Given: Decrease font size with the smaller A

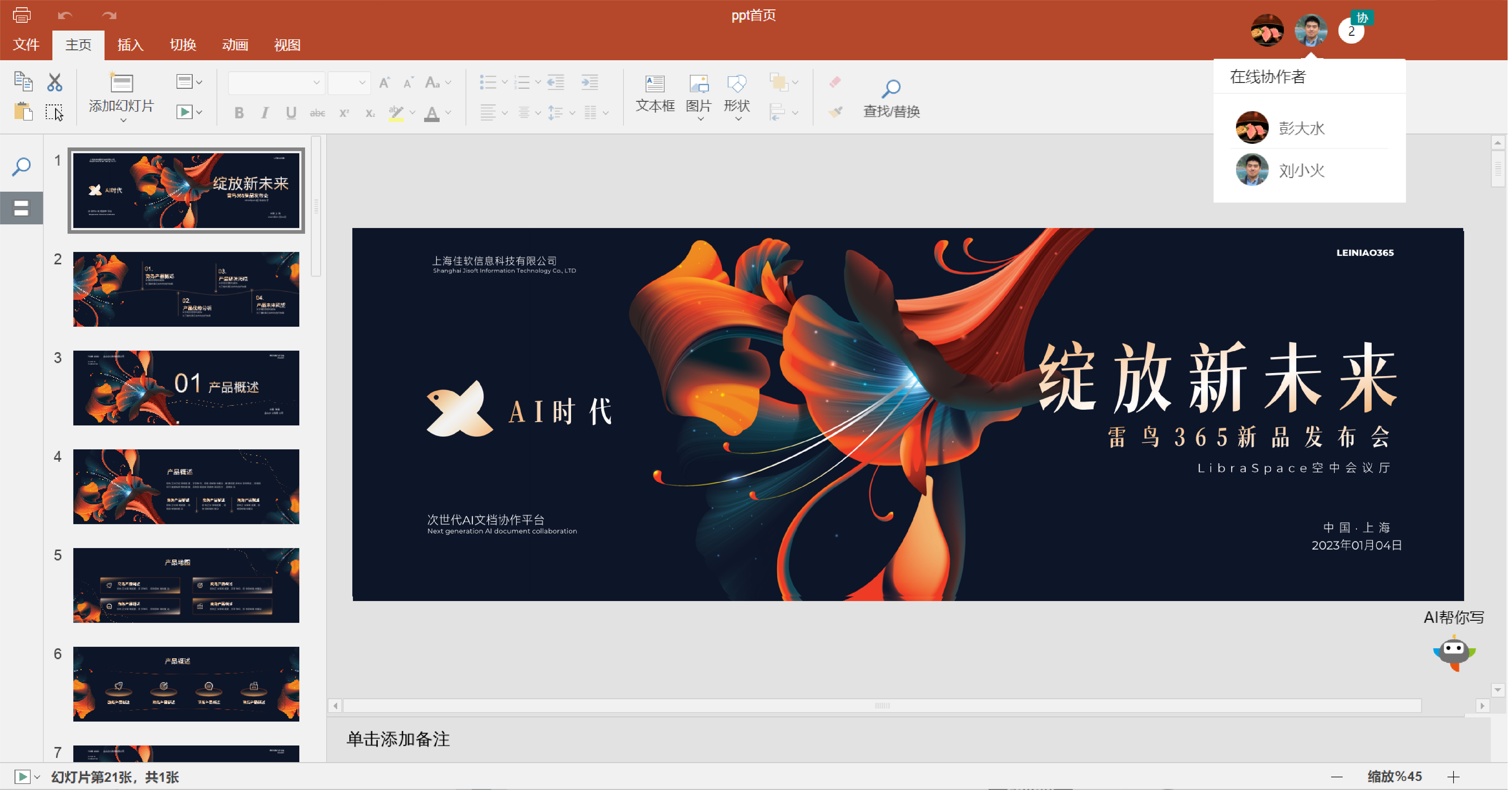Looking at the screenshot, I should pyautogui.click(x=408, y=83).
